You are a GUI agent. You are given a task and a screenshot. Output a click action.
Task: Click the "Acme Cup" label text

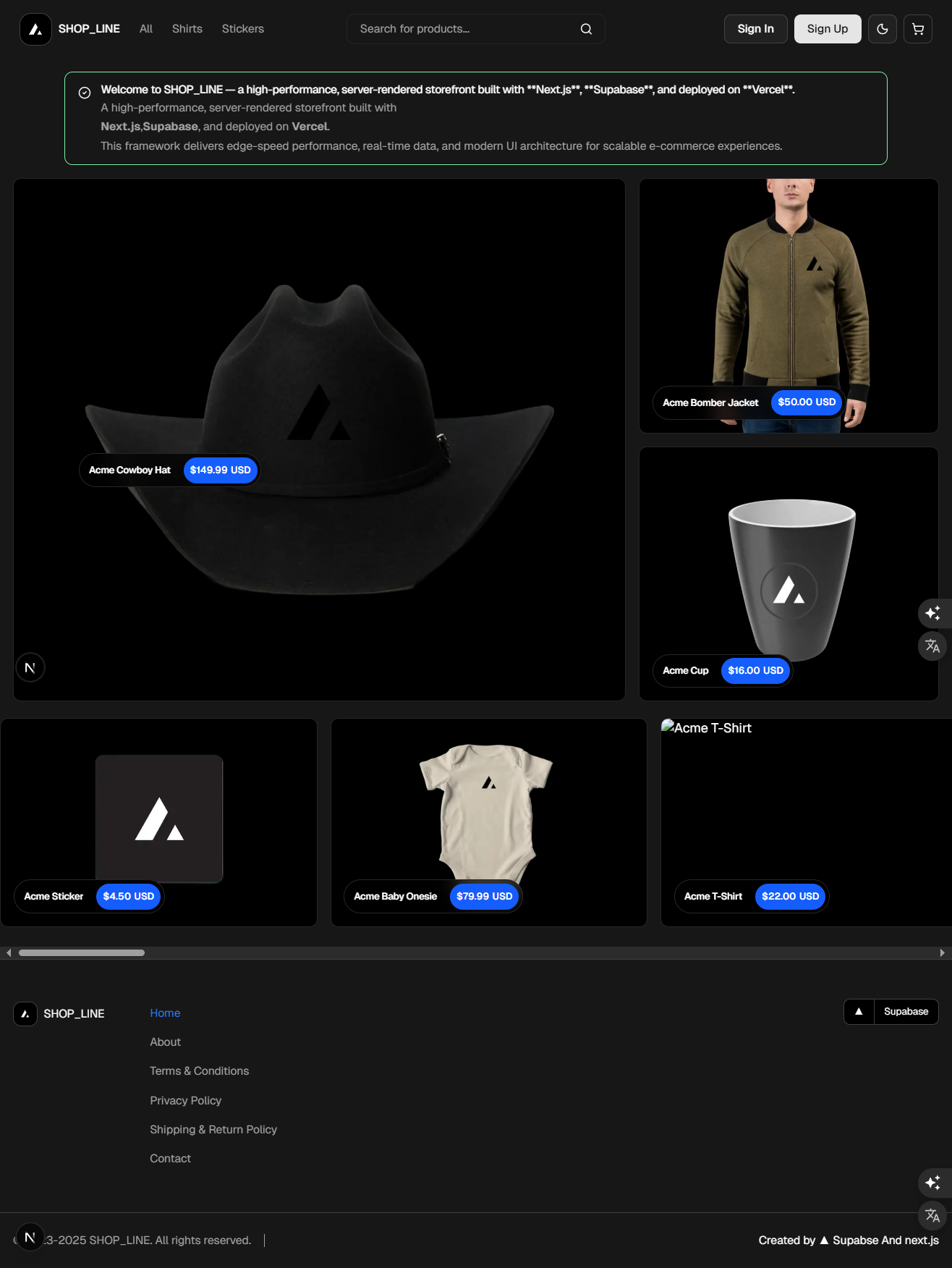tap(686, 671)
